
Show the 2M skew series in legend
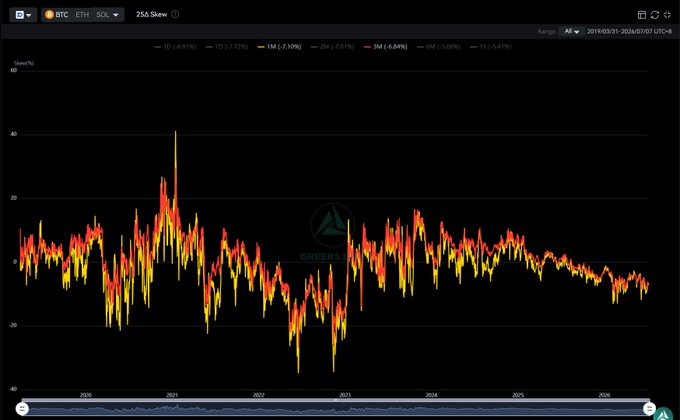pos(333,46)
